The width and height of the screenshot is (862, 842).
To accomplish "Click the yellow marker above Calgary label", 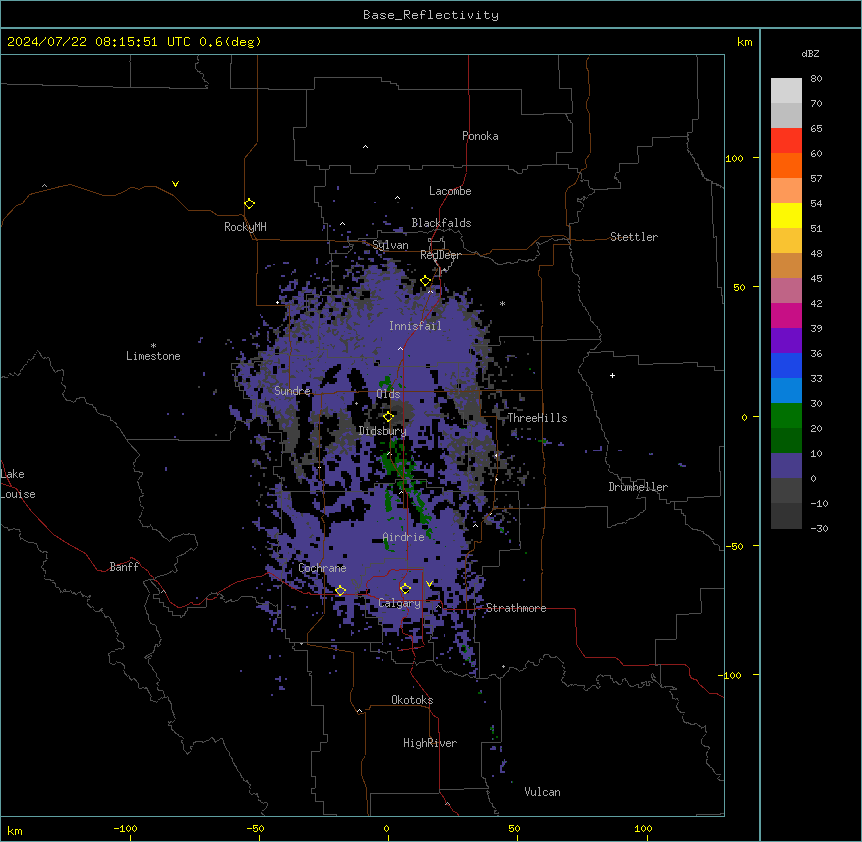I will click(405, 589).
